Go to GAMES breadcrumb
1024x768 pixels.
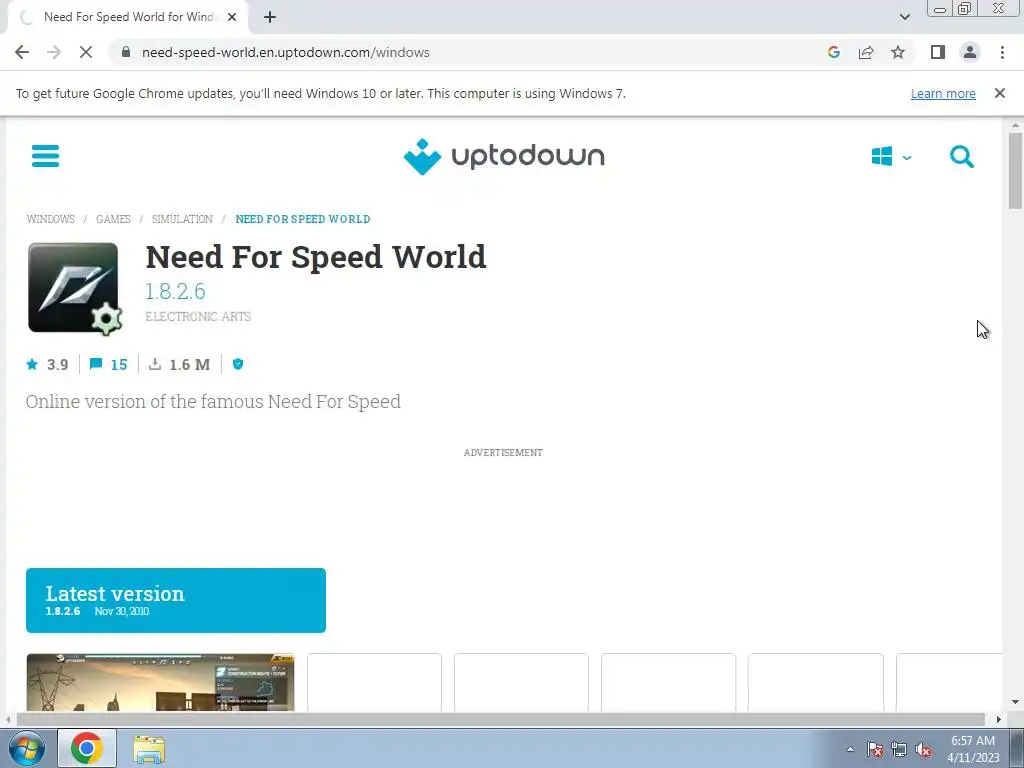[x=113, y=219]
